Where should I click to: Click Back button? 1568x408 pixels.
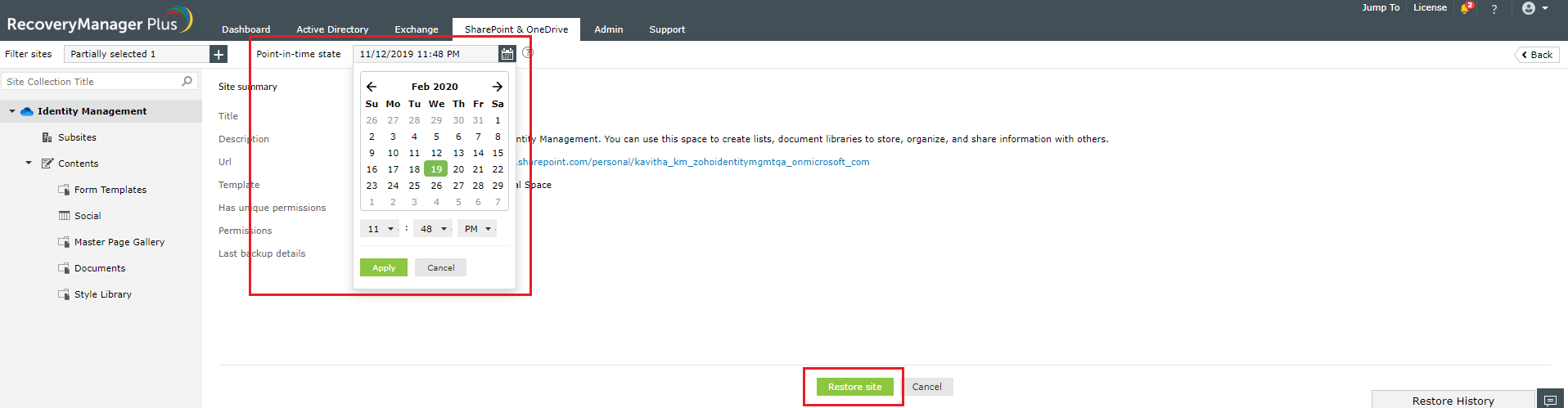(1537, 55)
